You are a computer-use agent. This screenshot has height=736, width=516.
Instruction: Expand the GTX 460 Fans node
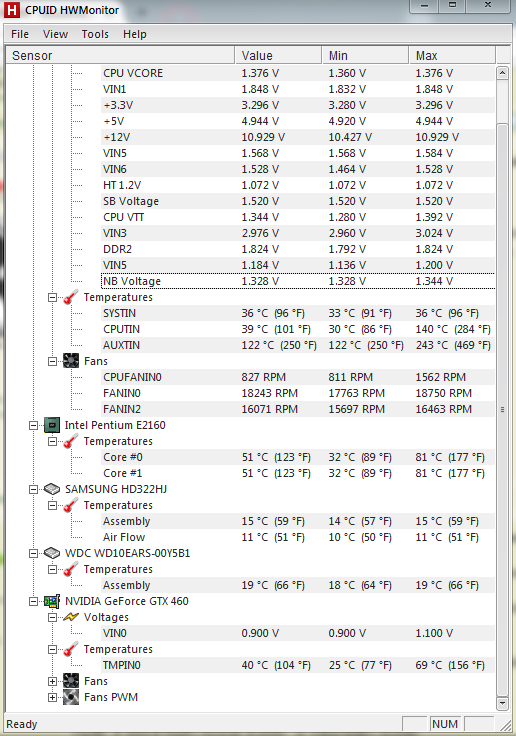pos(53,682)
